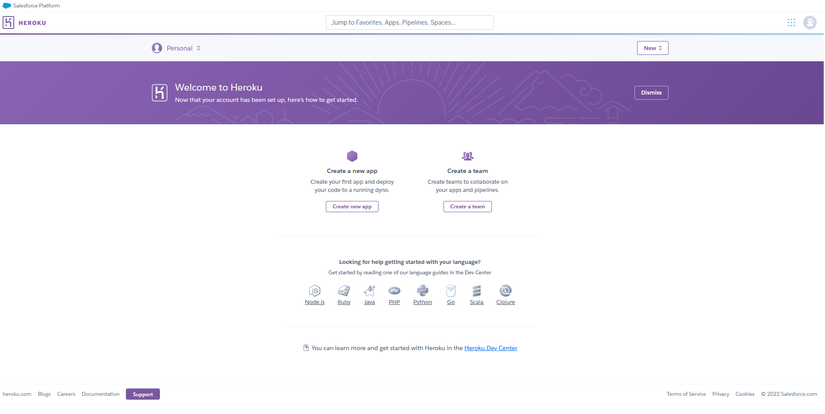Open the PHP language guide icon
The height and width of the screenshot is (414, 825).
[x=394, y=291]
